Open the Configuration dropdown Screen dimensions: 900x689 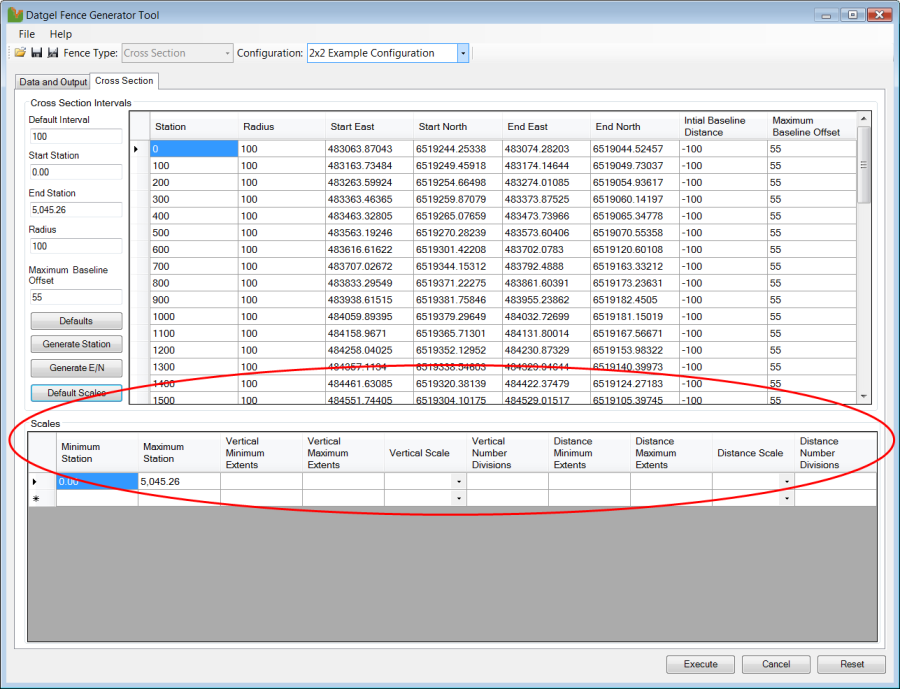click(462, 53)
